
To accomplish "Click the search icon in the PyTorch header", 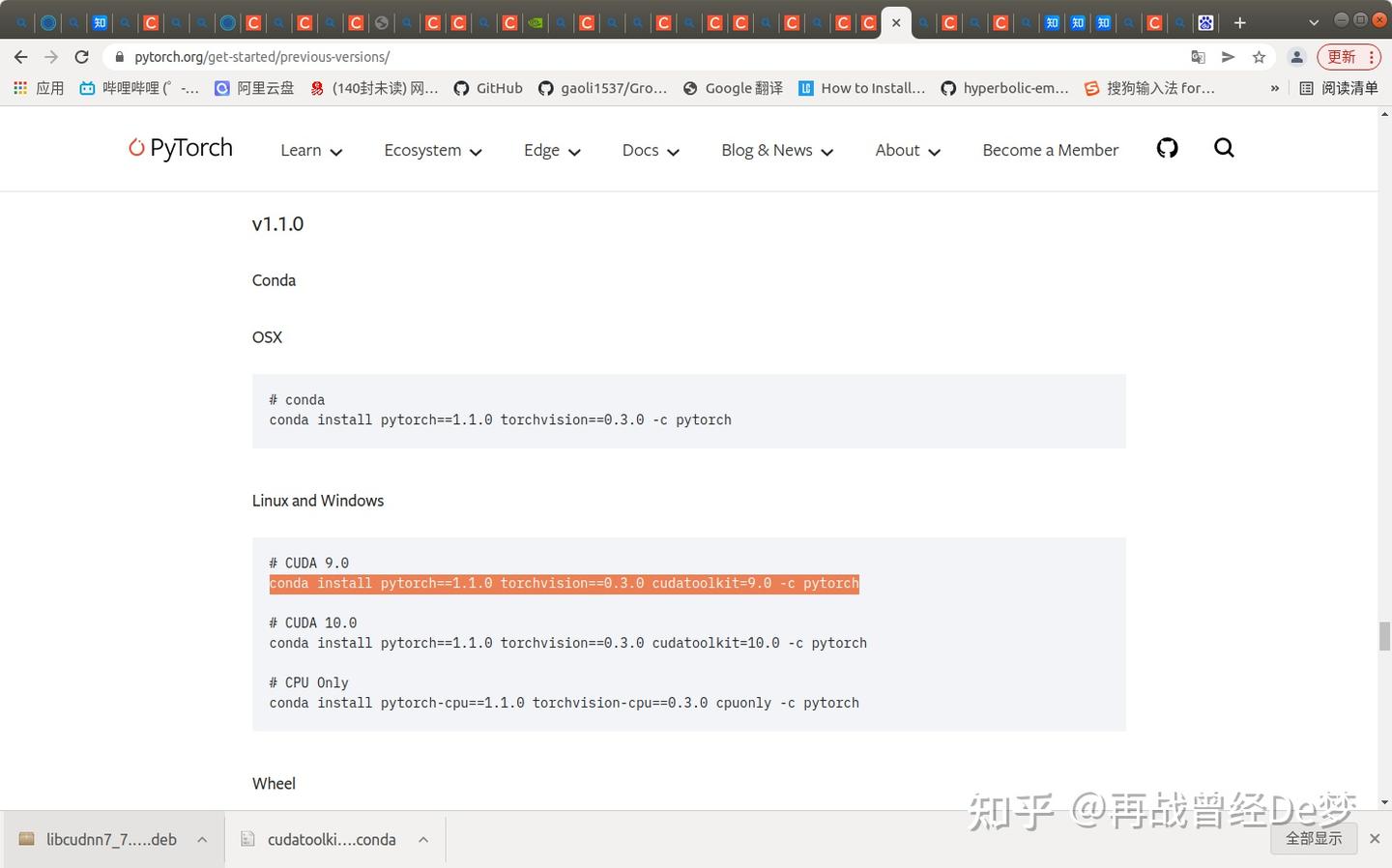I will point(1224,149).
